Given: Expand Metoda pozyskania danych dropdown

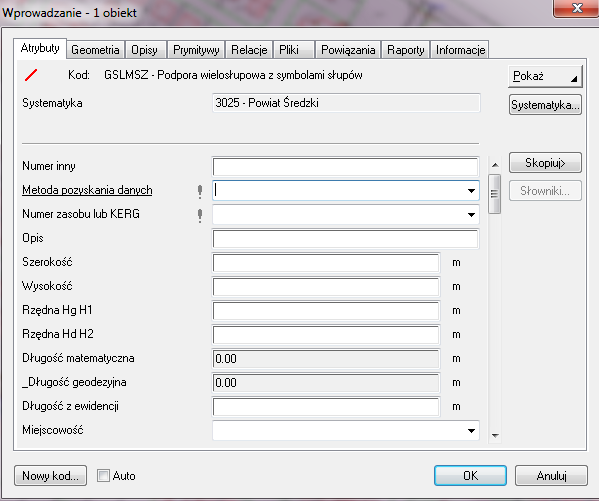Looking at the screenshot, I should (x=471, y=191).
